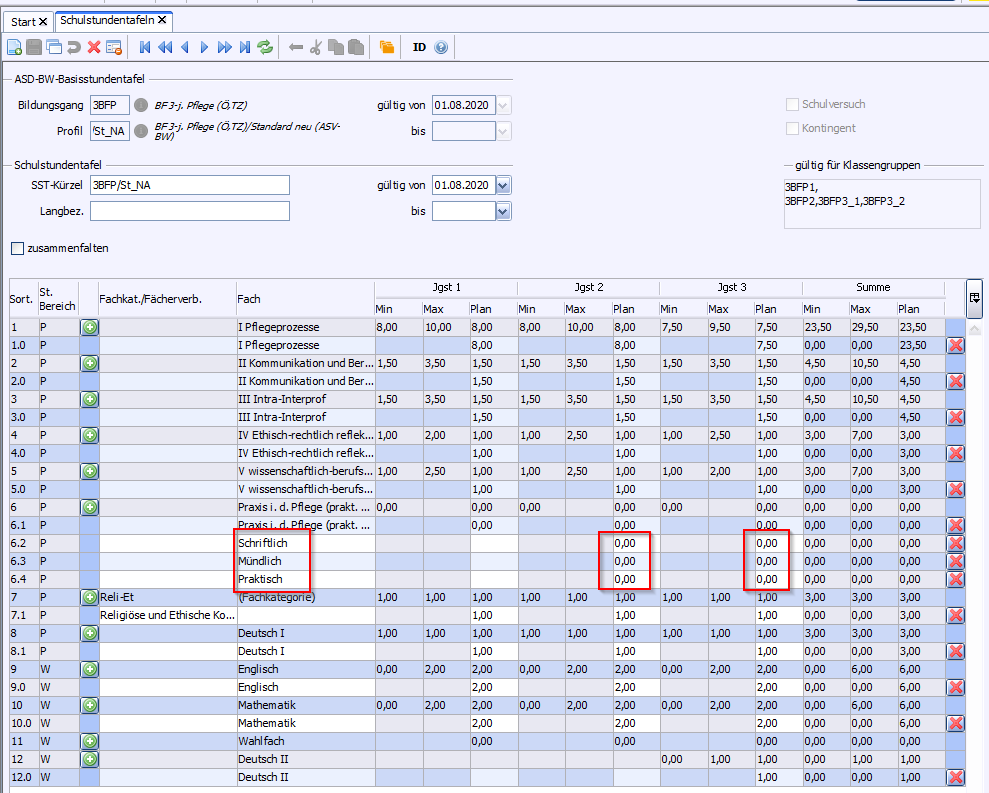Tick the Kontingent checkbox
This screenshot has height=793, width=989.
click(793, 128)
